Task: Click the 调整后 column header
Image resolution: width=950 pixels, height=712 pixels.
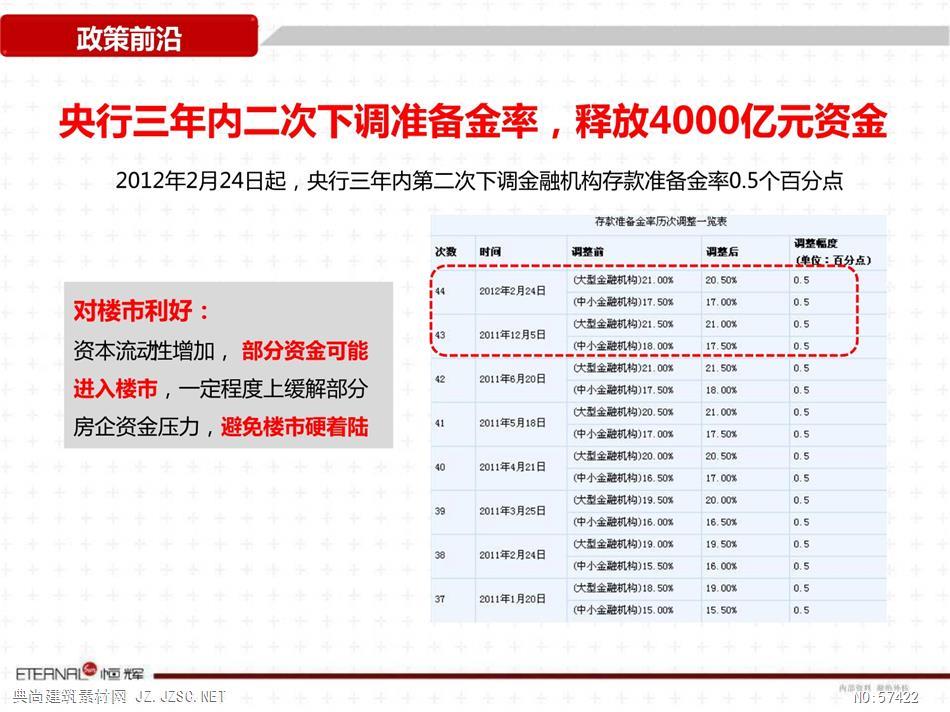Action: click(722, 251)
